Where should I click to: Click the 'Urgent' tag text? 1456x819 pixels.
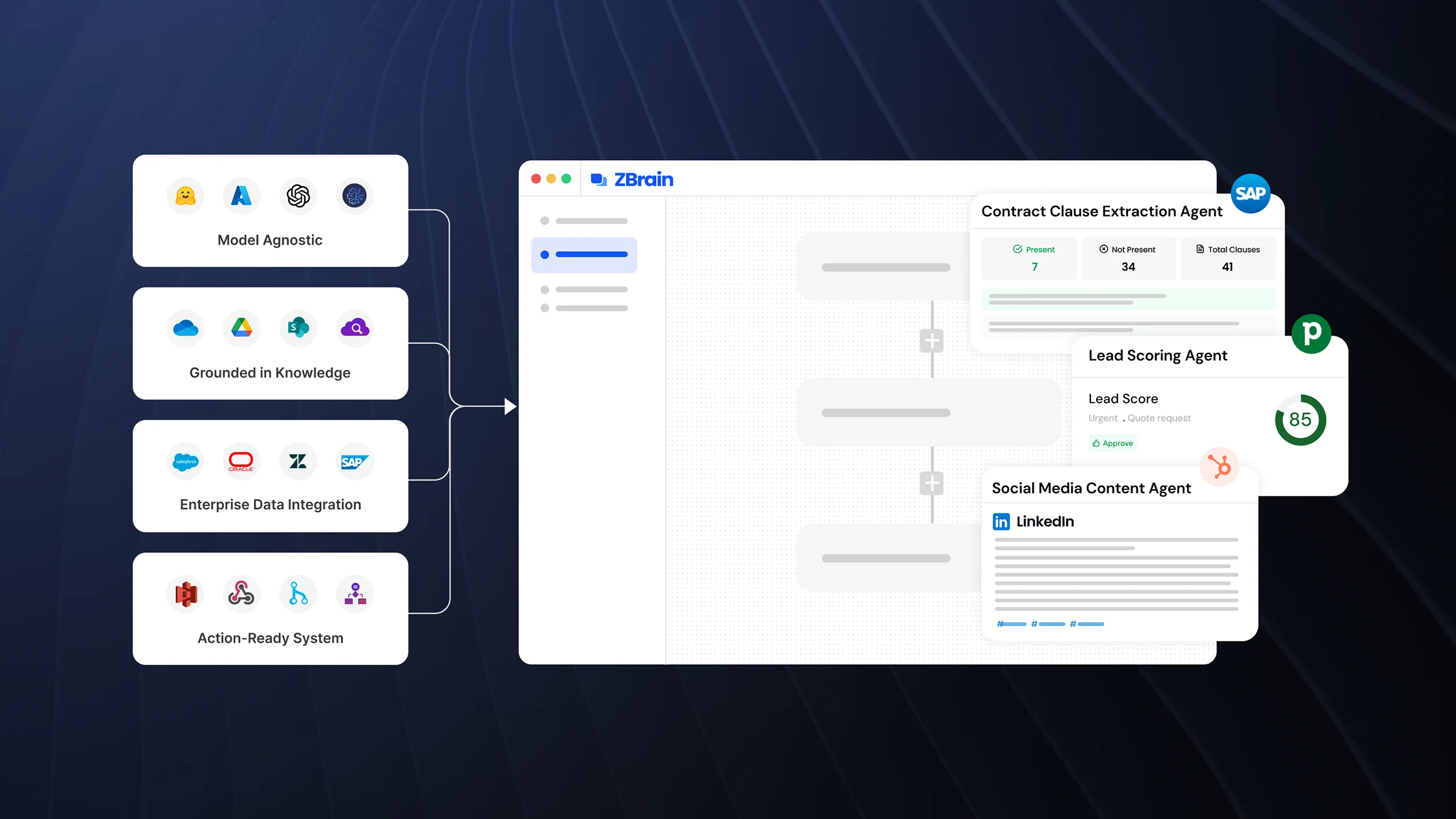click(x=1102, y=418)
